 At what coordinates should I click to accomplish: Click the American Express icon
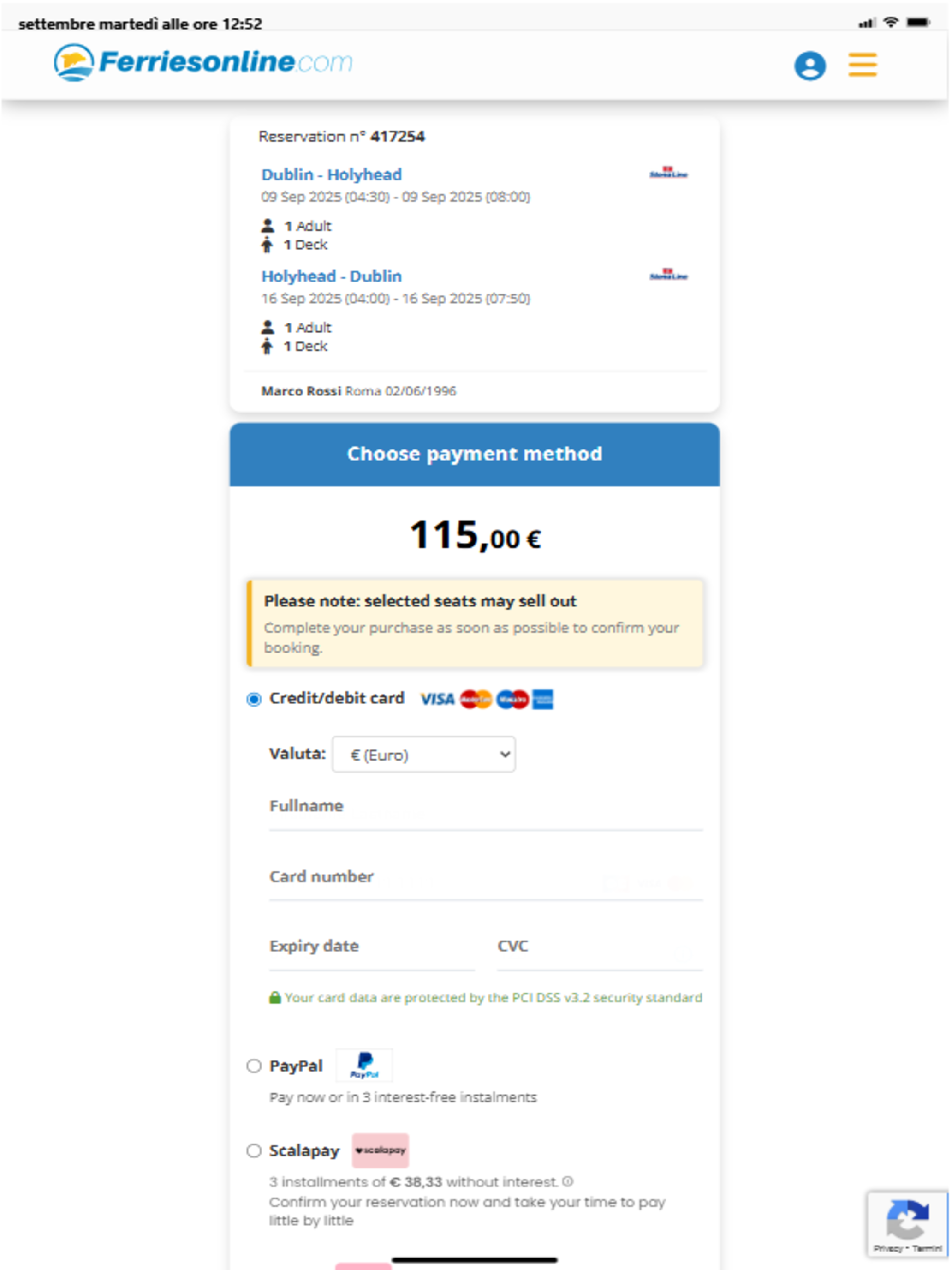click(541, 699)
